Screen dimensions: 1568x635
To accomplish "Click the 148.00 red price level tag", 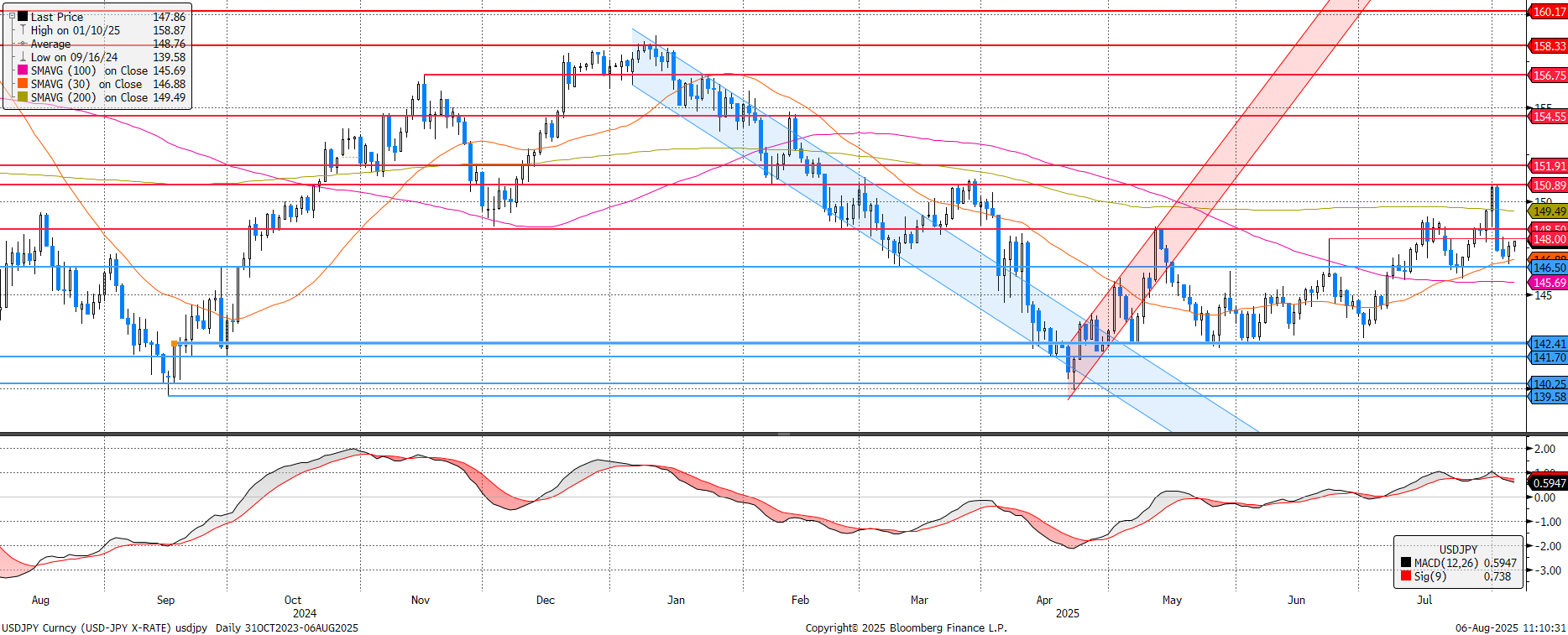I will point(1548,239).
